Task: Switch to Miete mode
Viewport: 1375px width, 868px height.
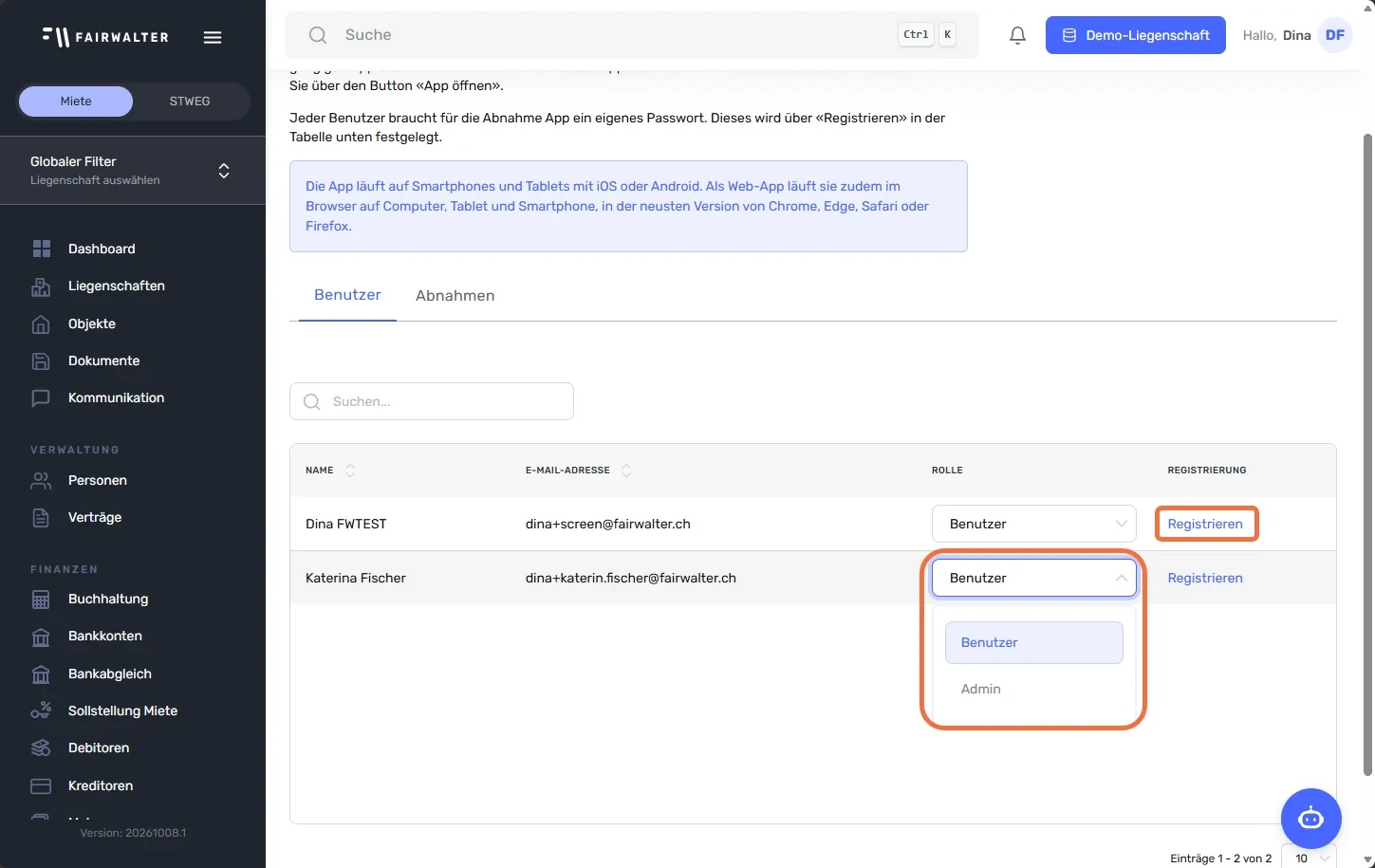Action: (x=76, y=102)
